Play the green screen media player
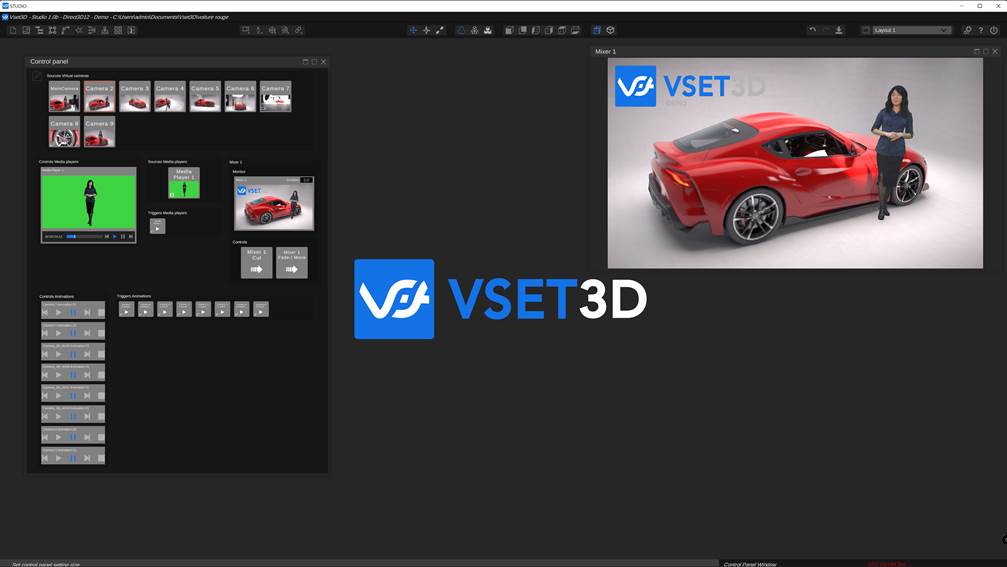The height and width of the screenshot is (567, 1007). tap(115, 236)
